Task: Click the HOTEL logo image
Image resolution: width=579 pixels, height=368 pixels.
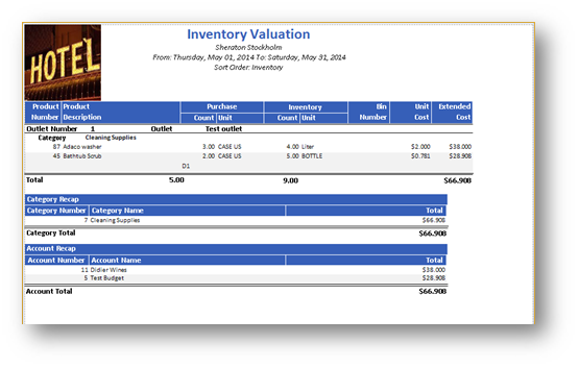Action: click(x=63, y=62)
